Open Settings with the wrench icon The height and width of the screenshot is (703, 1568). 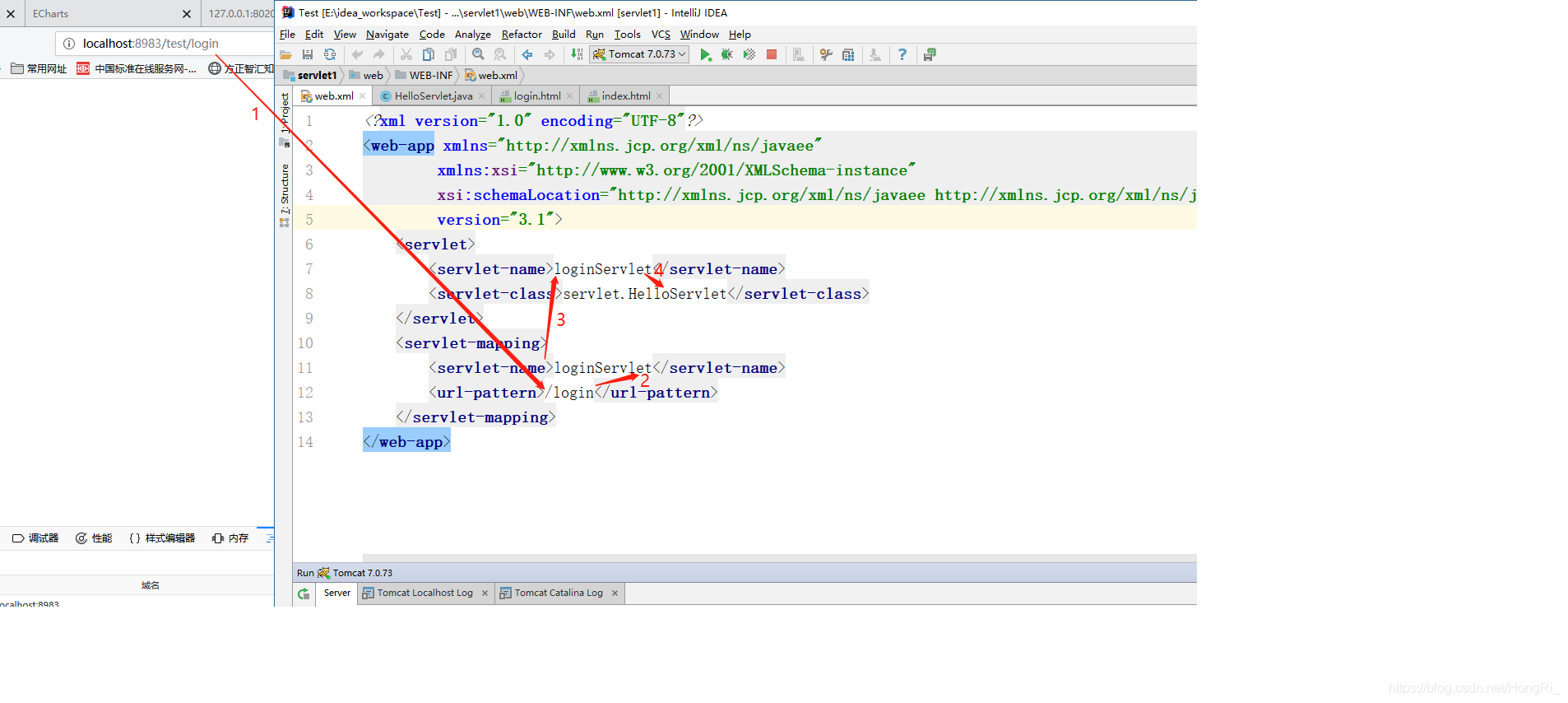(x=826, y=54)
